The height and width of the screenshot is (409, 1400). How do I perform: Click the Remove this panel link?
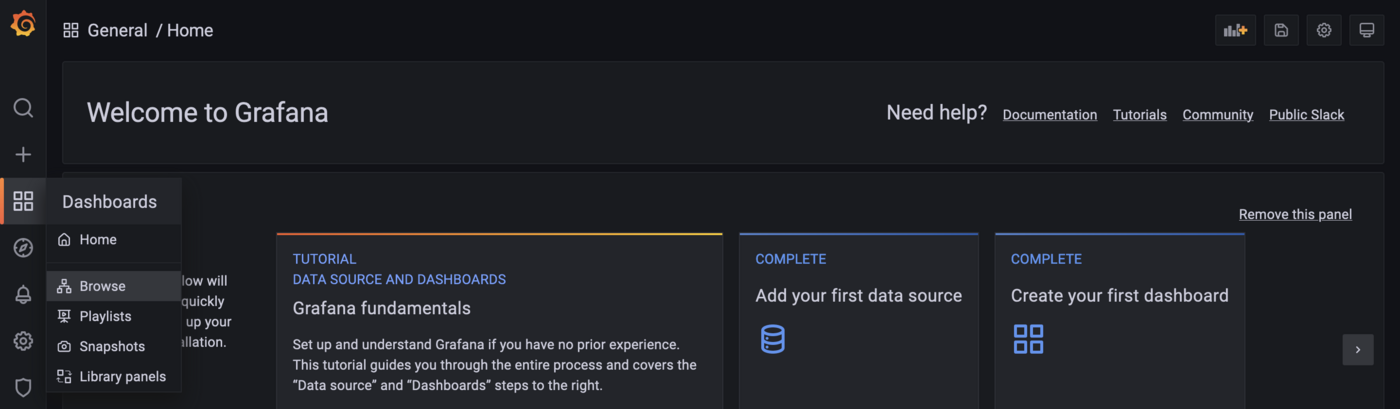tap(1295, 214)
